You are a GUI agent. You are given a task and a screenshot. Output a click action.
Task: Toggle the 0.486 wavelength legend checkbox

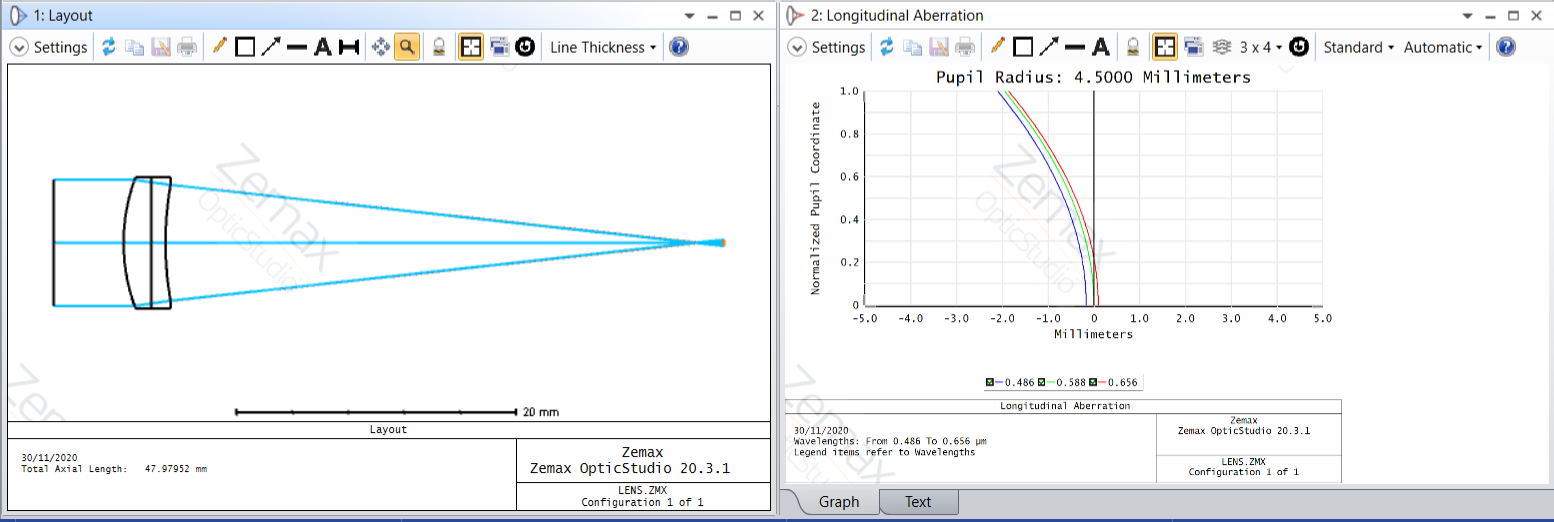click(x=990, y=382)
